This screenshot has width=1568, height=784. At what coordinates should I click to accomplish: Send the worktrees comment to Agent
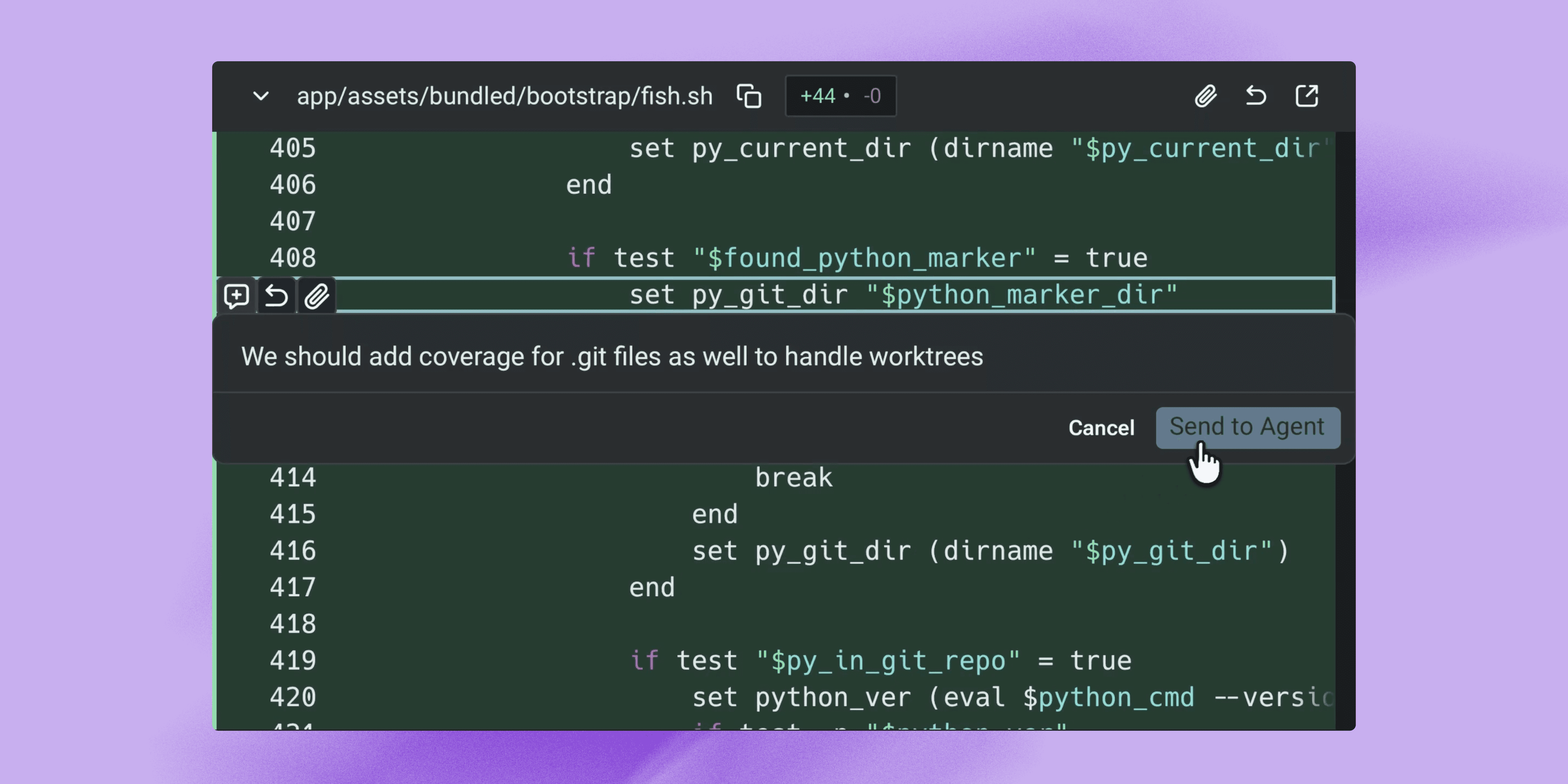pyautogui.click(x=1247, y=427)
